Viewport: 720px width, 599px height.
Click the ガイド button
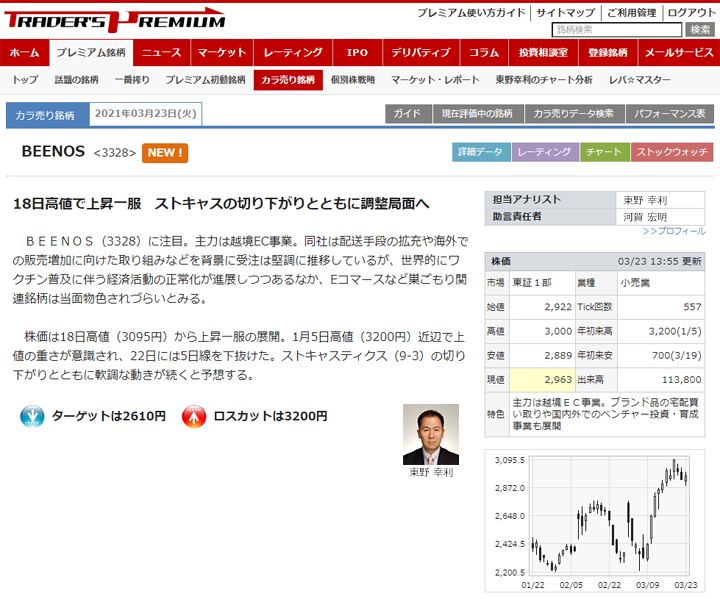point(408,114)
